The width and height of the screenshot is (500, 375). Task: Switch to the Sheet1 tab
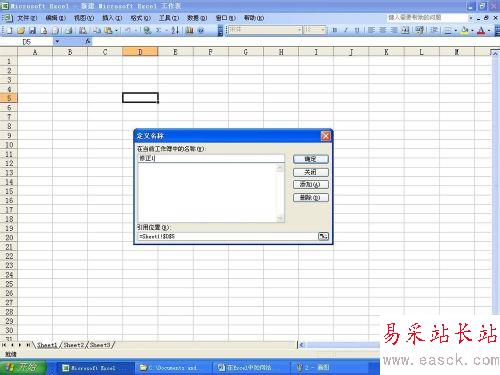point(47,345)
